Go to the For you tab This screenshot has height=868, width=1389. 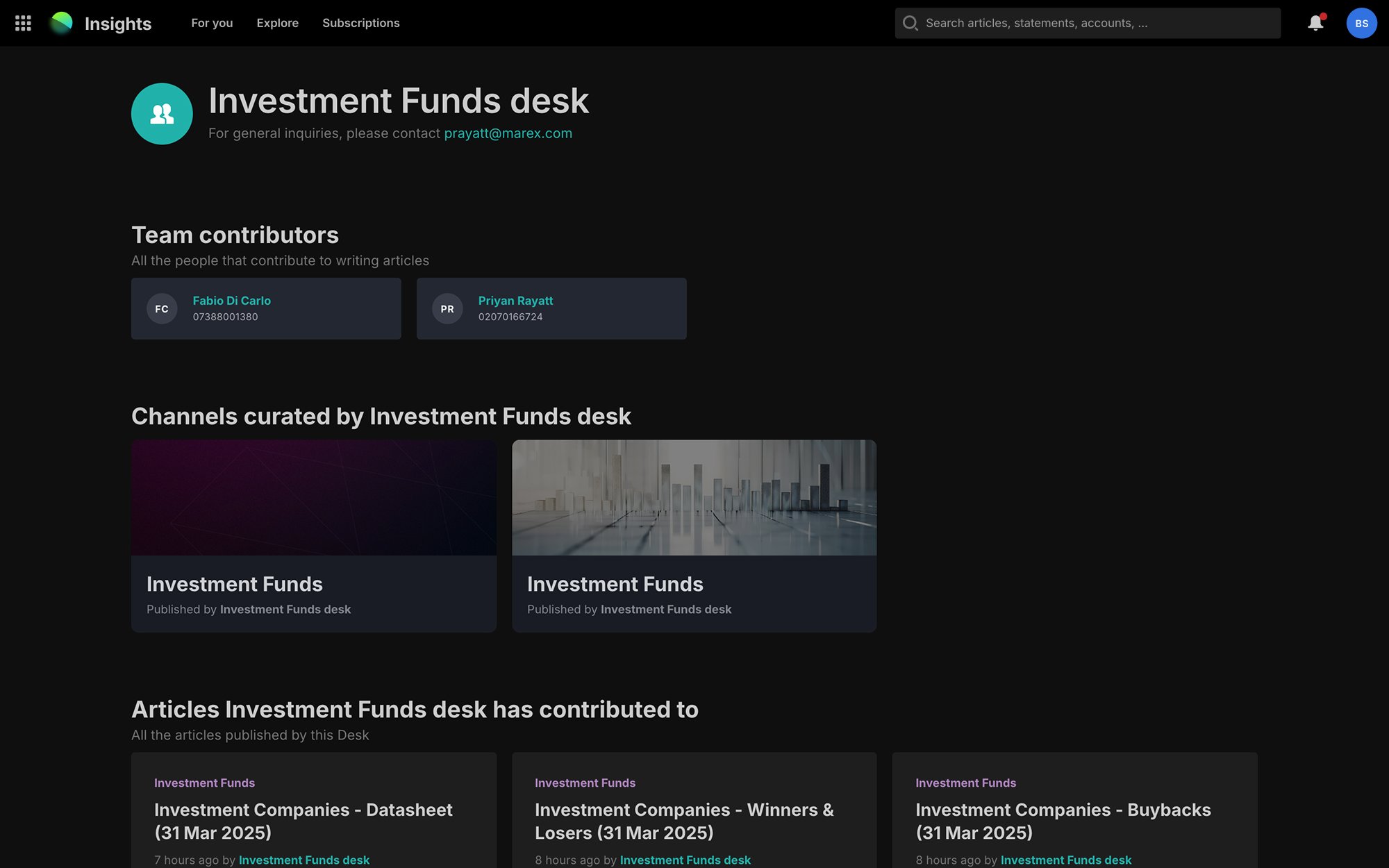pos(212,23)
